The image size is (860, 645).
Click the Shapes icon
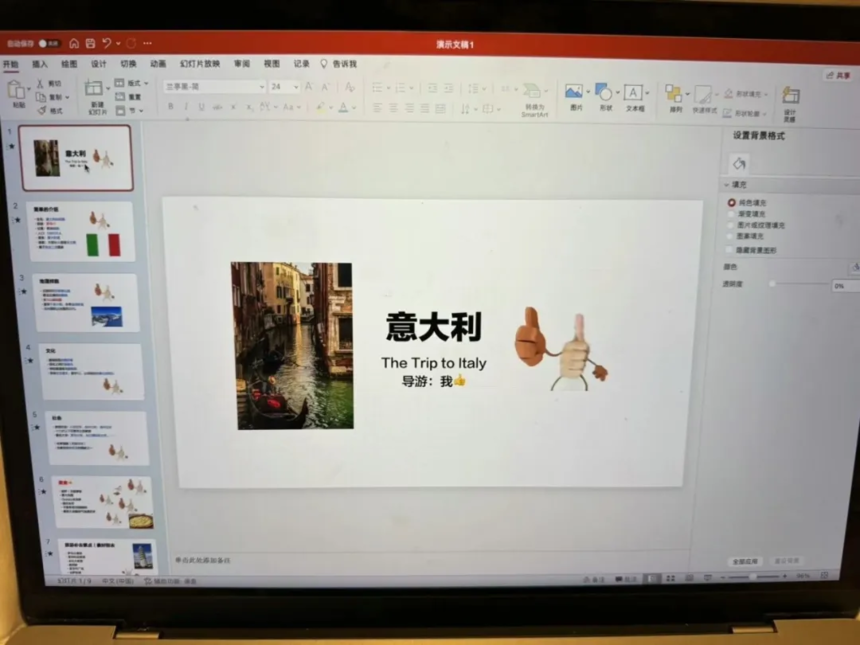coord(604,92)
